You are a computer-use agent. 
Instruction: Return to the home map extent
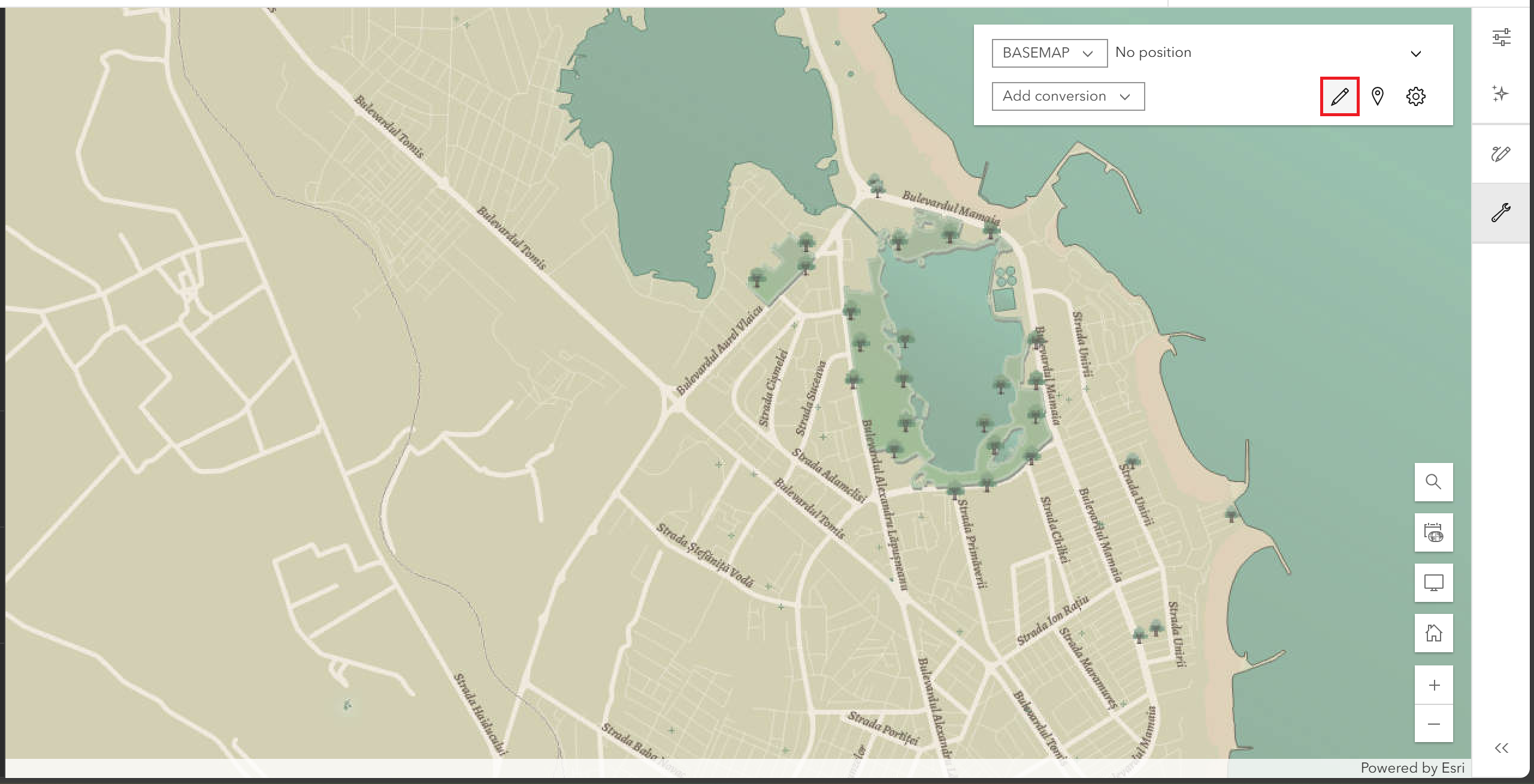(x=1433, y=633)
